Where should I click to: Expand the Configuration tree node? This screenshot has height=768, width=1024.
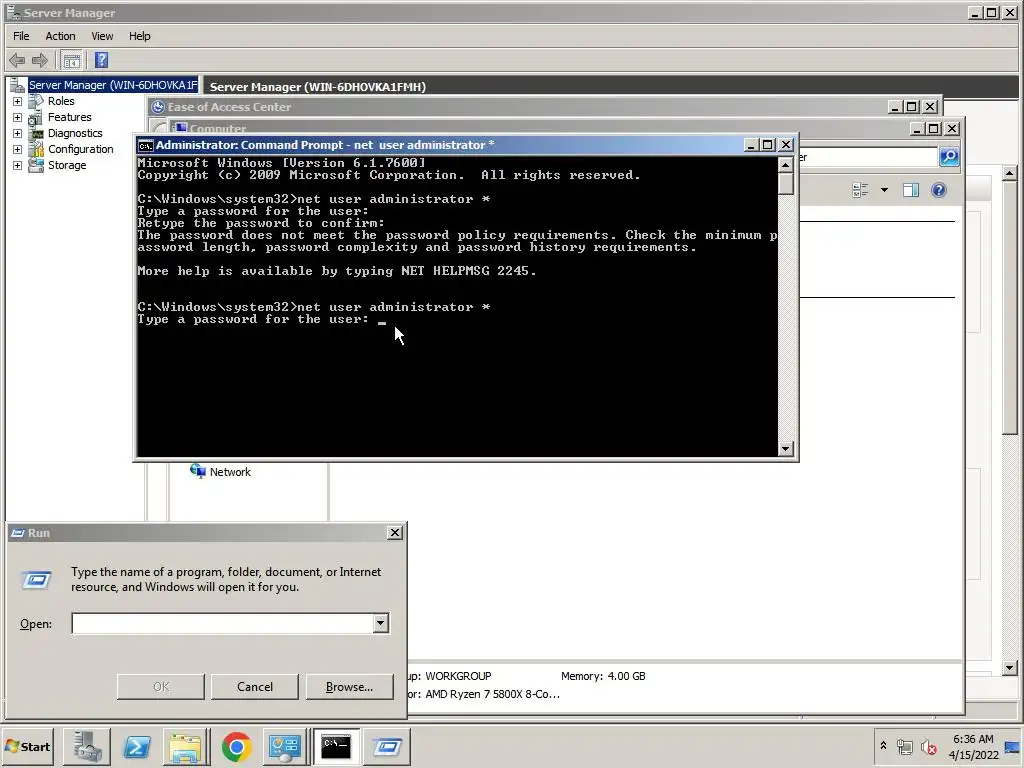[x=18, y=150]
